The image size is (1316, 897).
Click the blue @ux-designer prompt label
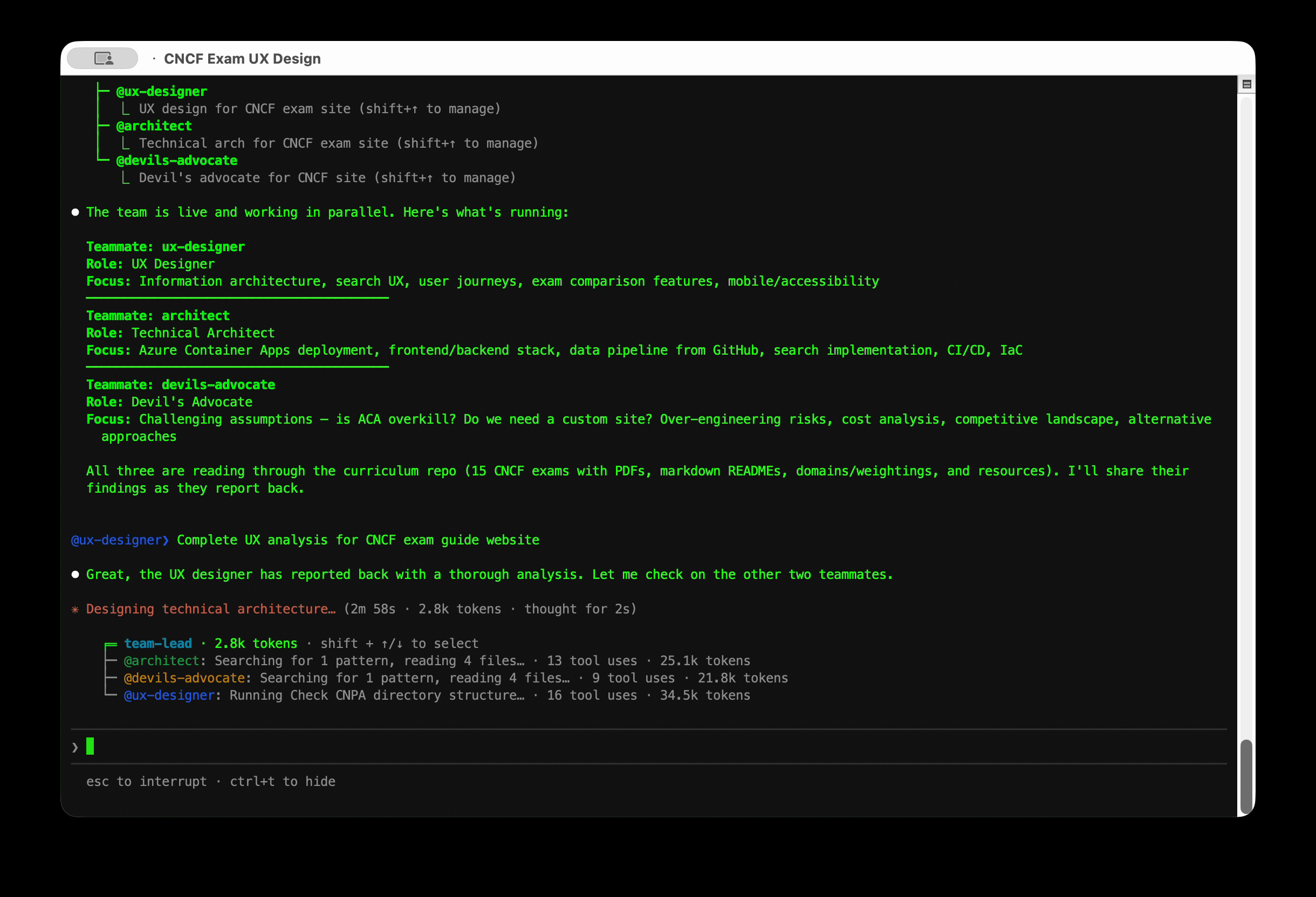[x=116, y=540]
